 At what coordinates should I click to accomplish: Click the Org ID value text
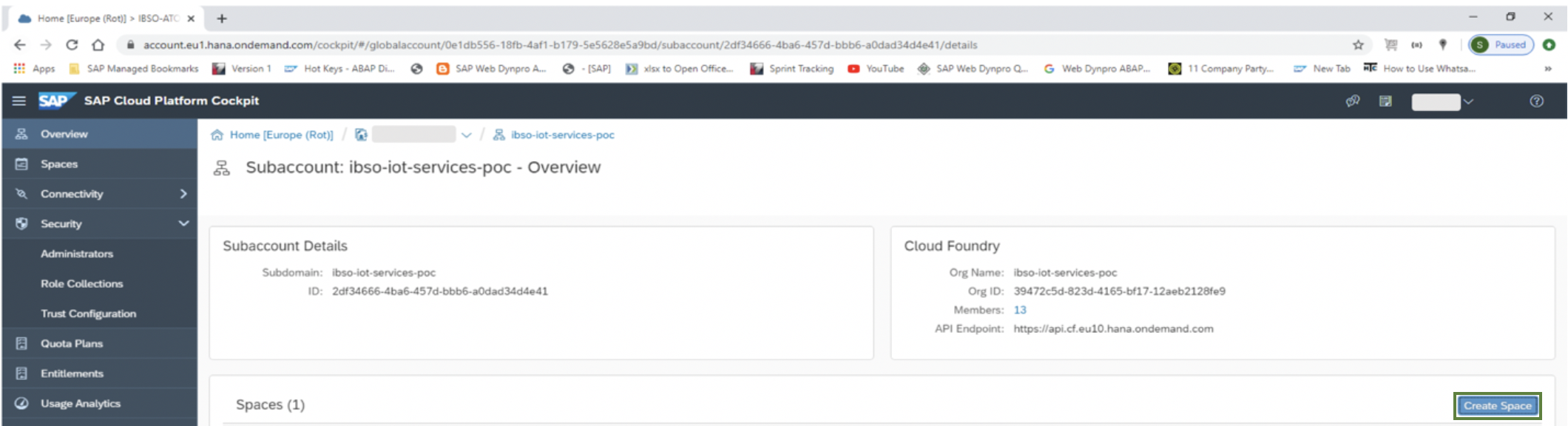(1119, 291)
